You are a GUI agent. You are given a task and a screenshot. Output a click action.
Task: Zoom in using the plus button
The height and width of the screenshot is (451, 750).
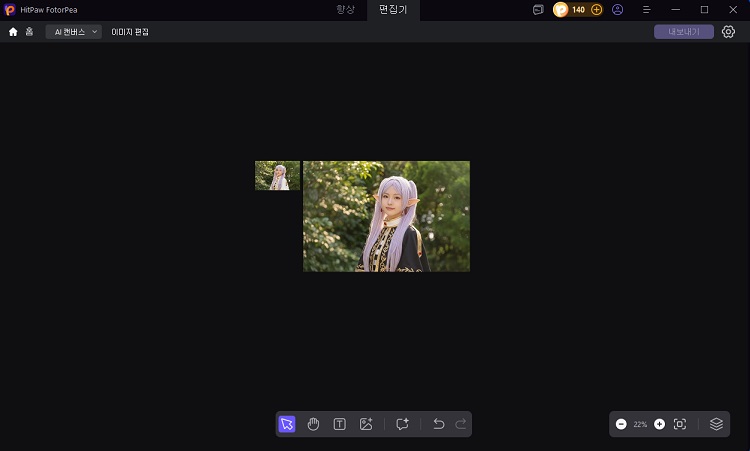(x=660, y=424)
